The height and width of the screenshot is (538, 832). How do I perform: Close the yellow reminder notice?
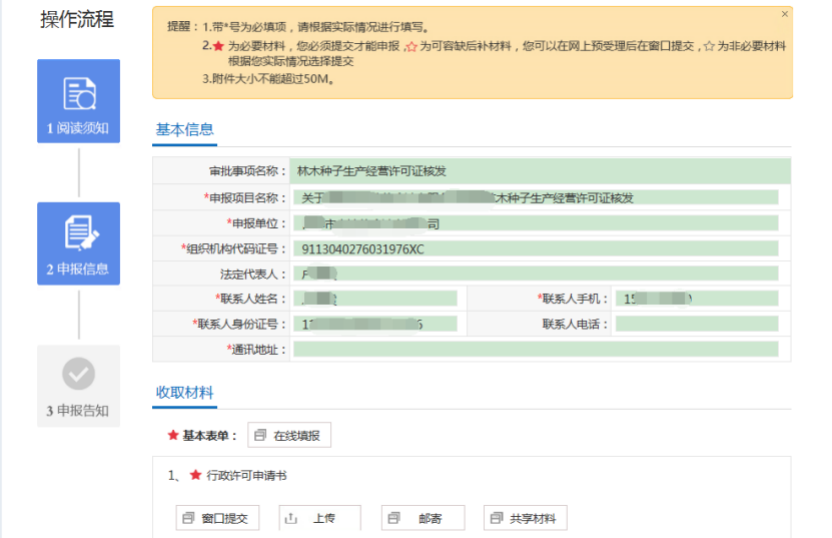tap(784, 14)
